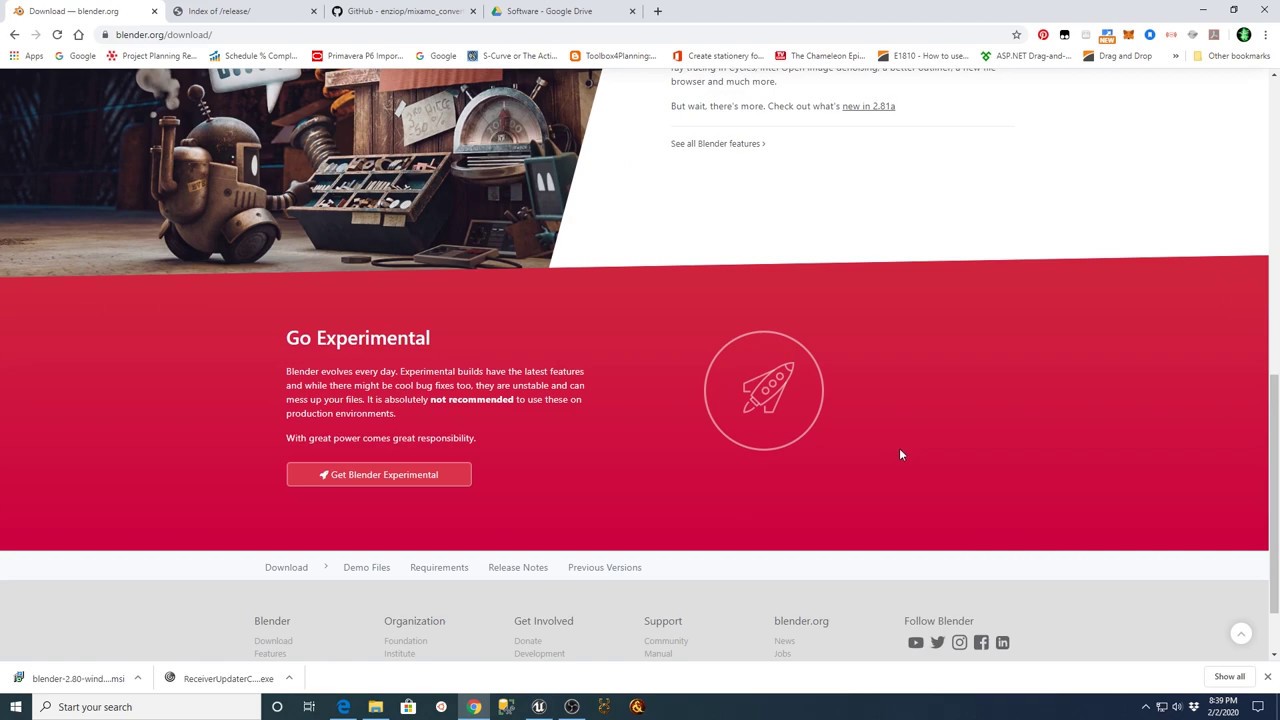
Task: Click Show all downloads button
Action: (x=1229, y=677)
